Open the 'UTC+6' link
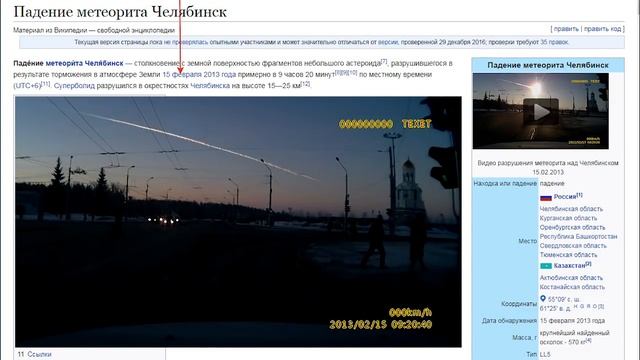The image size is (640, 360). click(27, 86)
